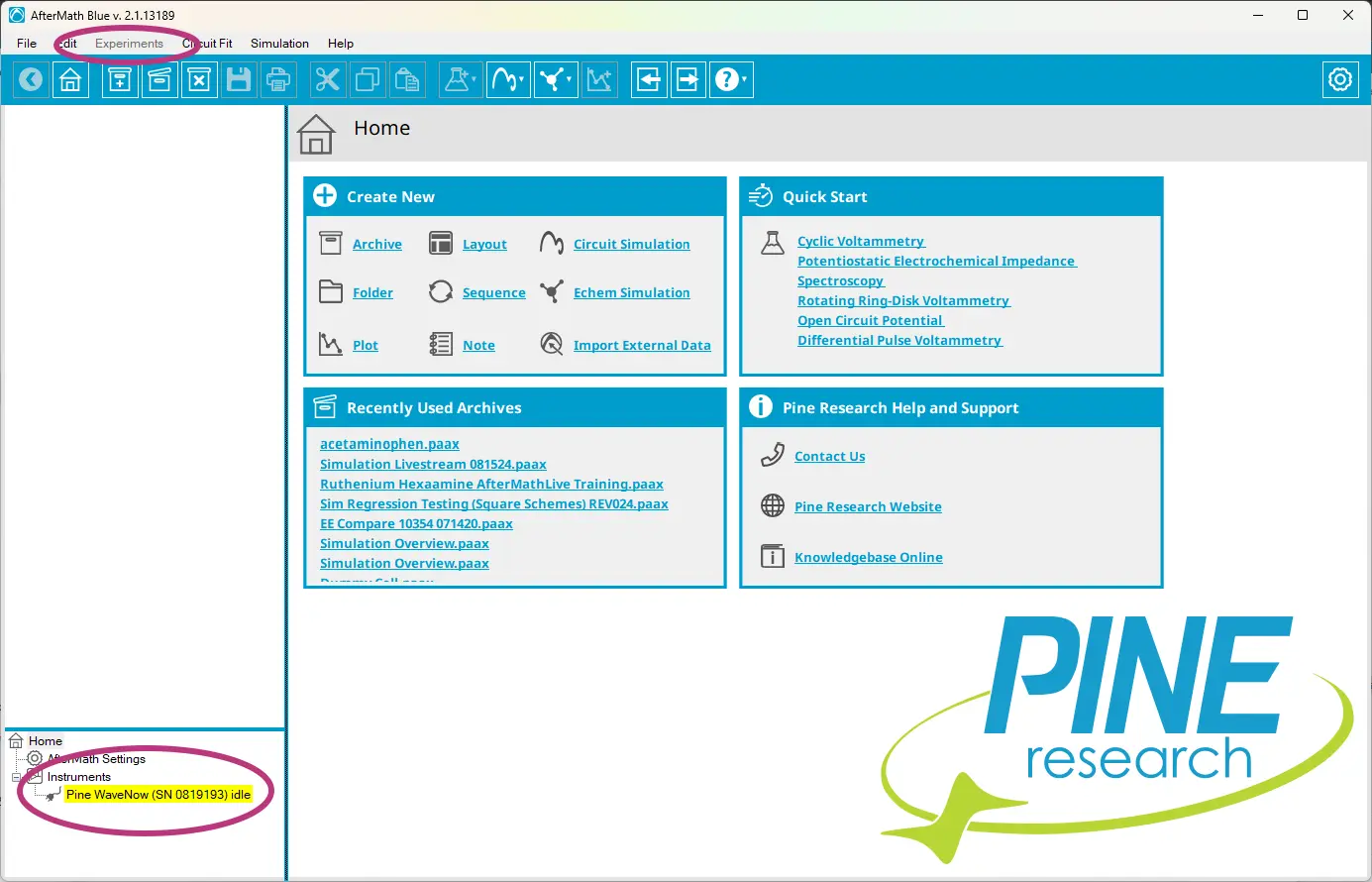Open acetaminophen.paax recent archive
Viewport: 1372px width, 882px height.
point(389,444)
